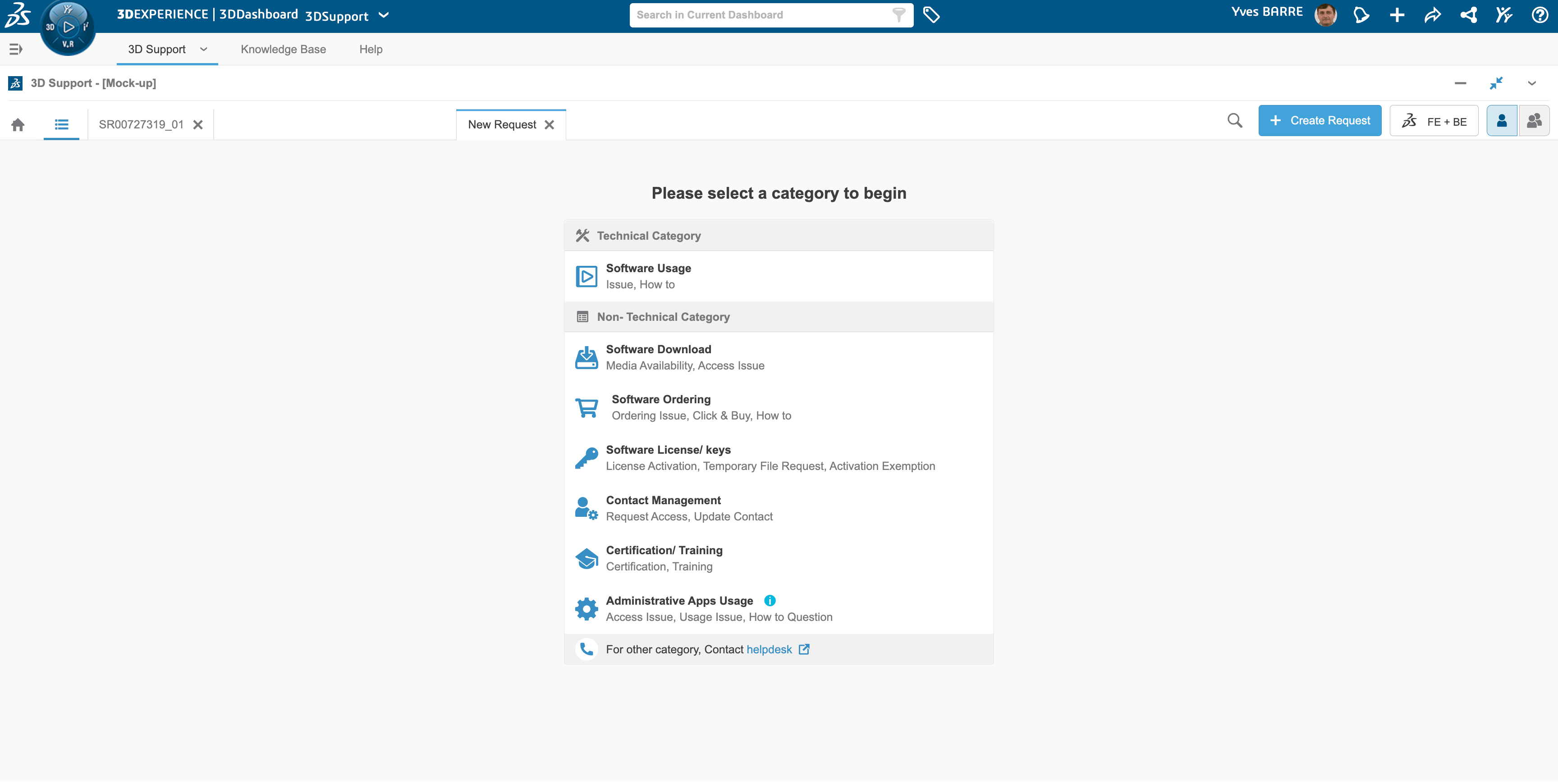Expand the 3D Support tab chevron
This screenshot has width=1558, height=784.
[204, 49]
